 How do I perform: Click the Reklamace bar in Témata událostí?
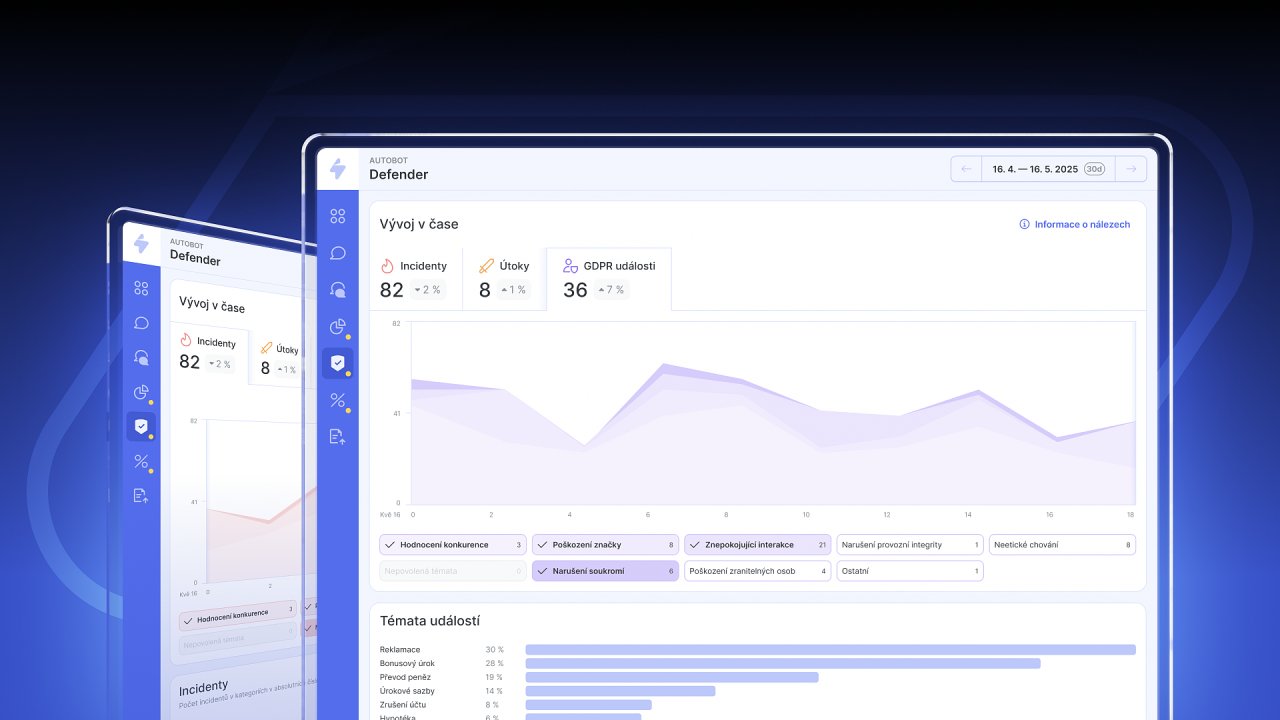pos(830,650)
